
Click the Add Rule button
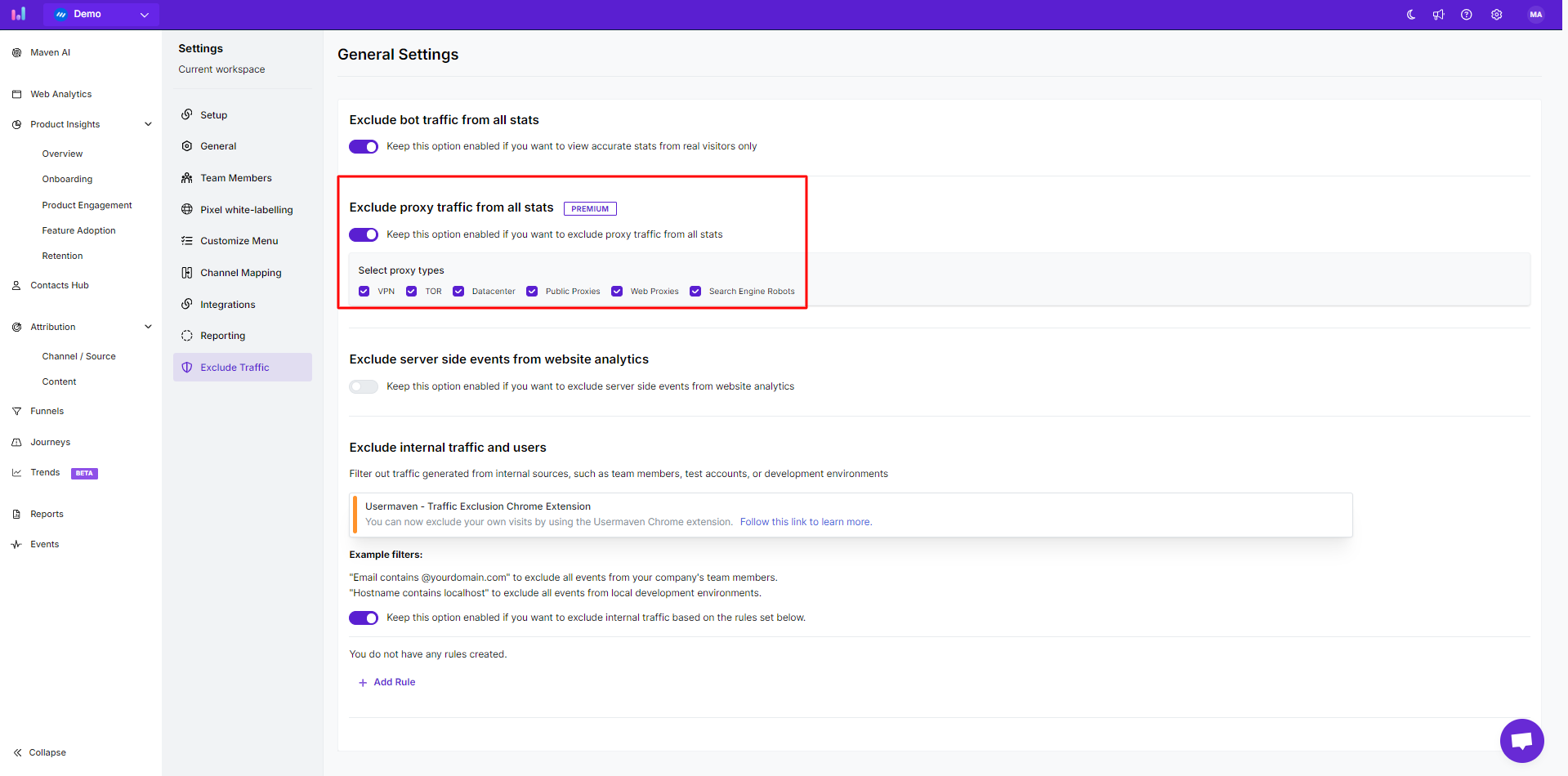click(x=386, y=682)
